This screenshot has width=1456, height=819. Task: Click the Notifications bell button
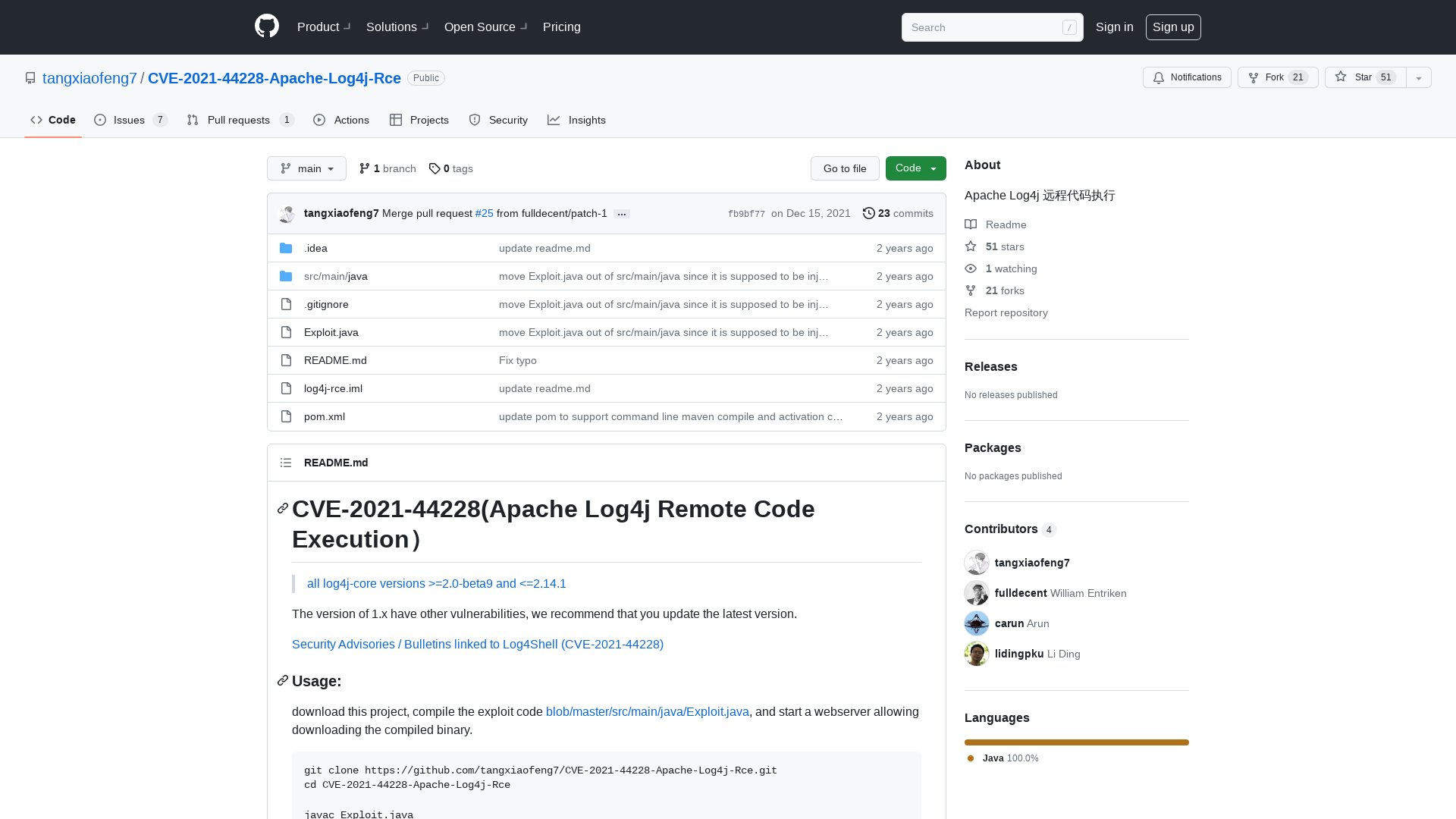1187,77
